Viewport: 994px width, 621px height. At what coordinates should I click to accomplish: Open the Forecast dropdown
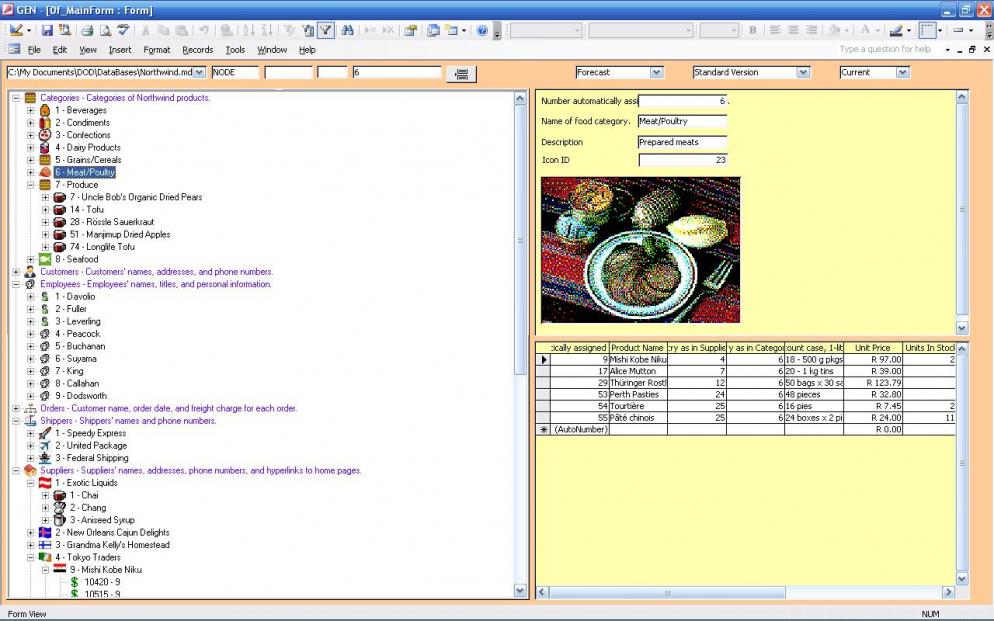coord(656,72)
